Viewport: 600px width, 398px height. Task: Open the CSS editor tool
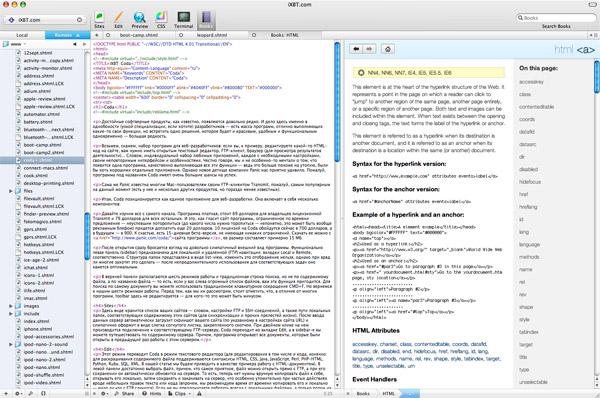tap(161, 20)
